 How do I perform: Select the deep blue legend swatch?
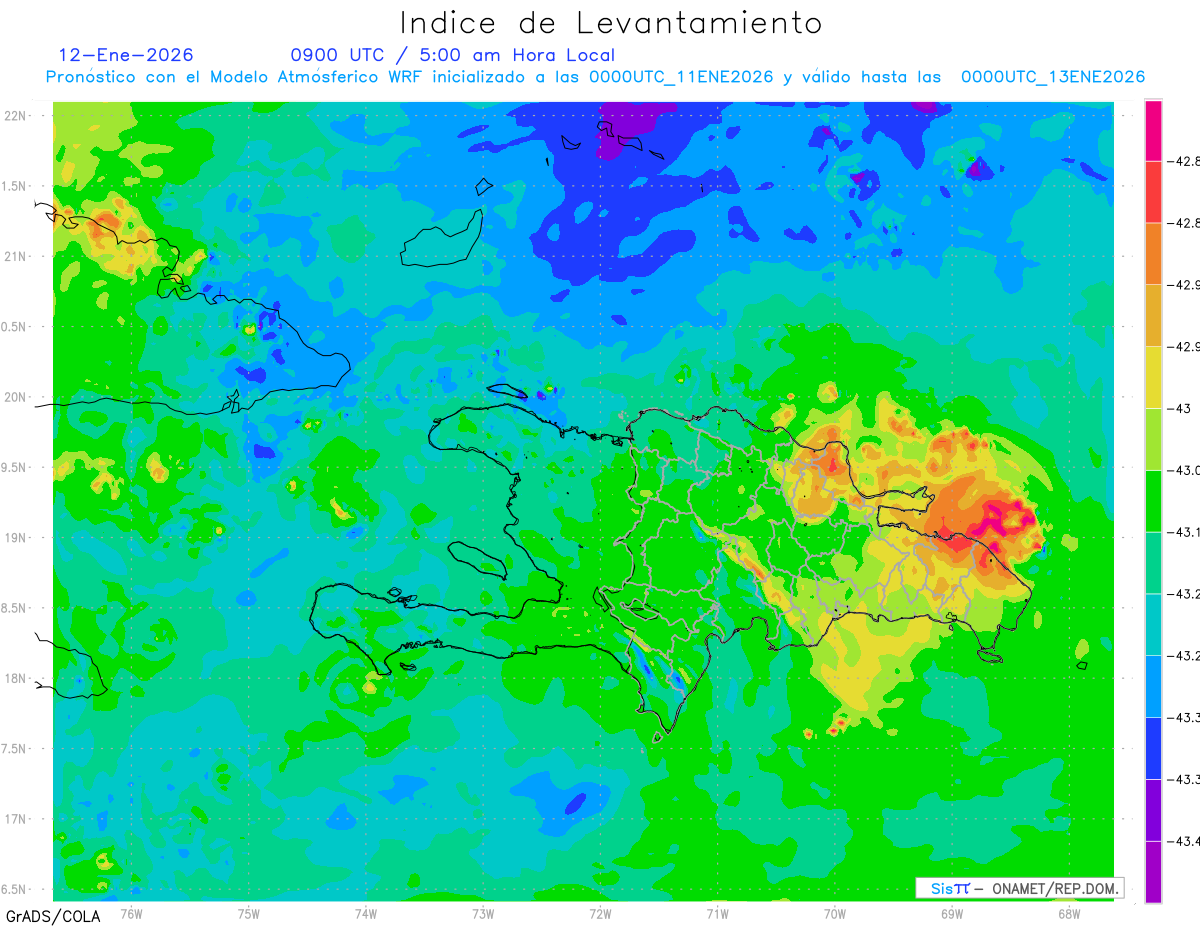(x=1153, y=747)
